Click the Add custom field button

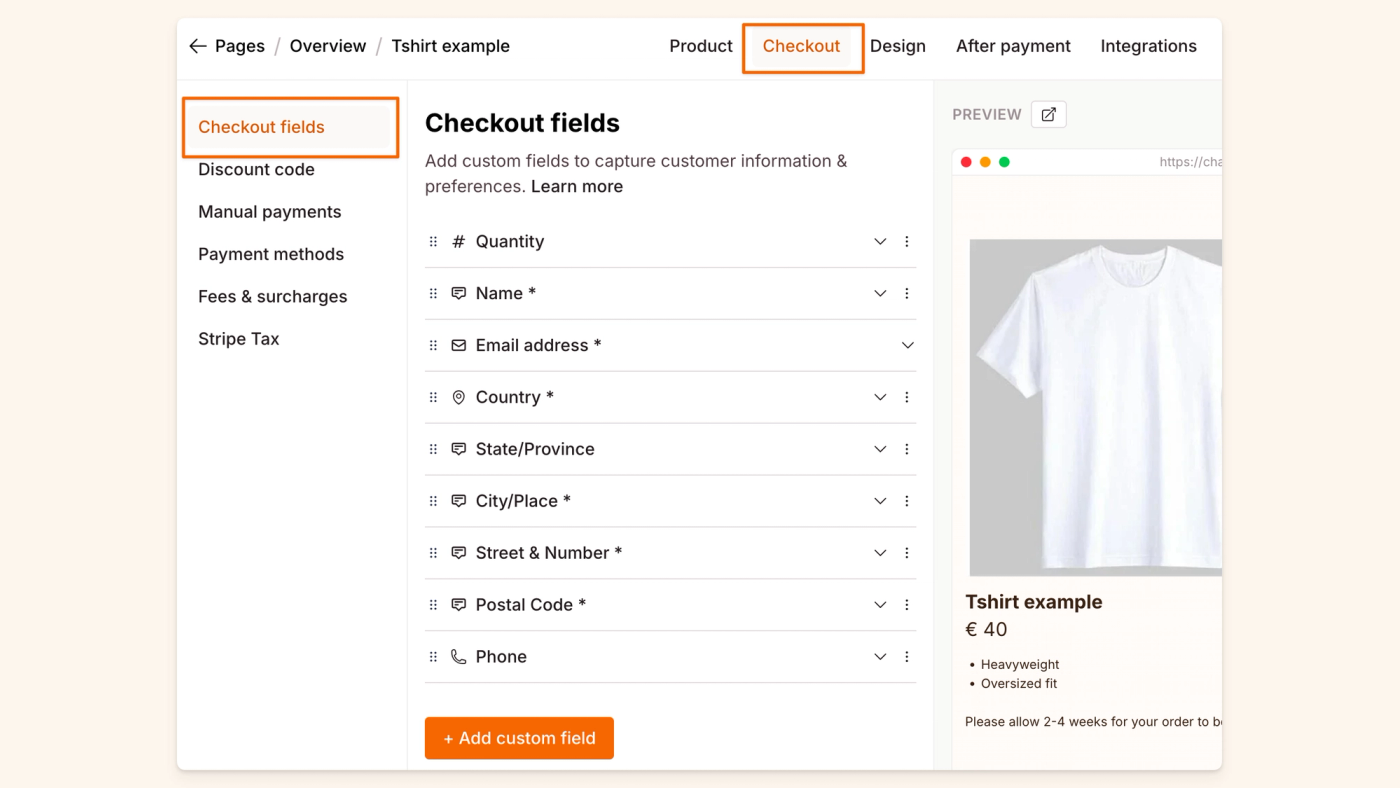tap(519, 738)
